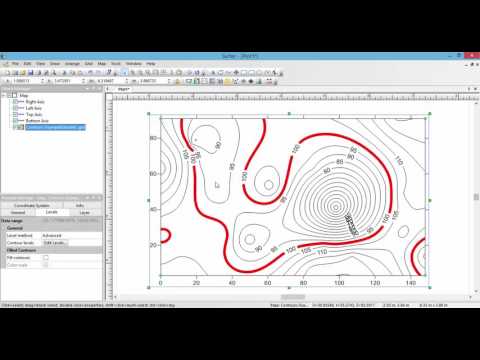Toggle visibility checkbox for Right Axis
The image size is (480, 360).
(x=15, y=102)
